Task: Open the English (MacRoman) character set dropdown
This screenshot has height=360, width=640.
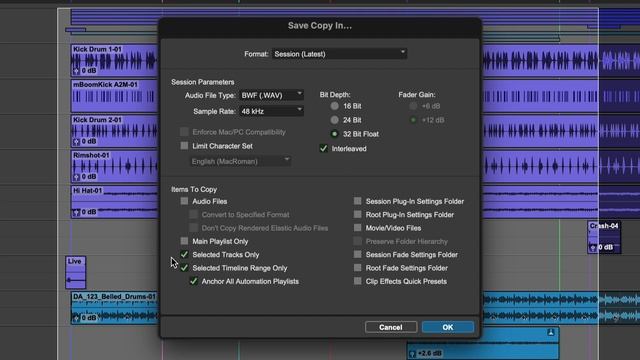Action: coord(240,161)
